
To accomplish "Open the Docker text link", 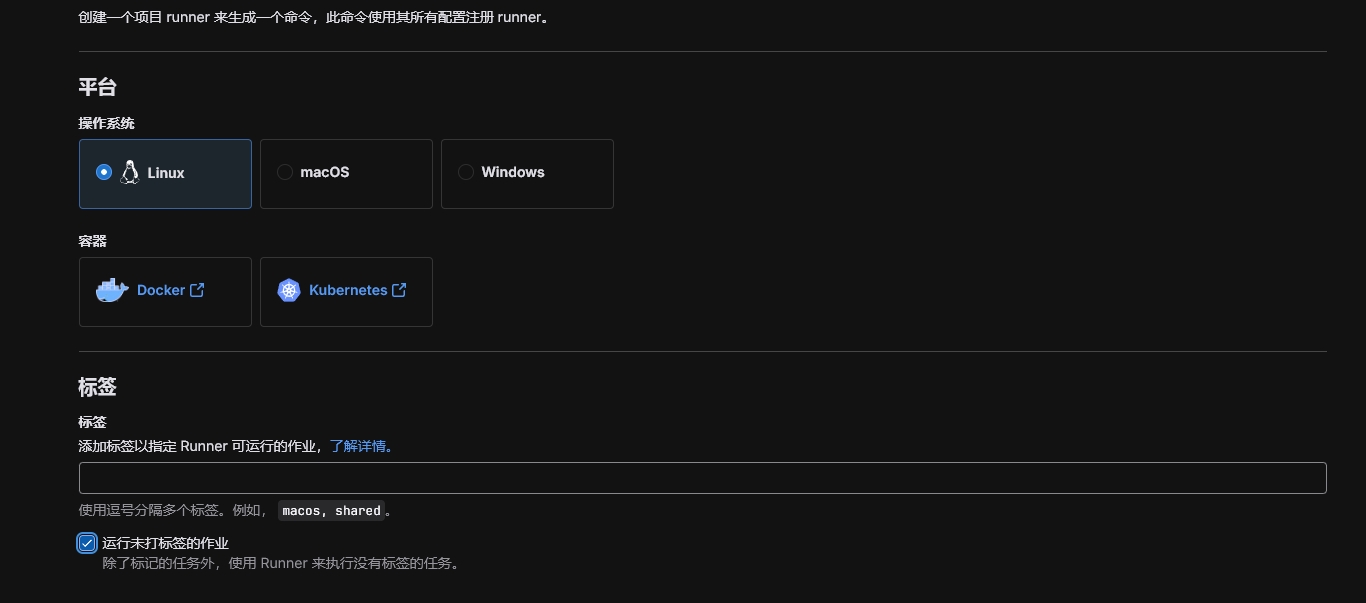I will pos(161,290).
